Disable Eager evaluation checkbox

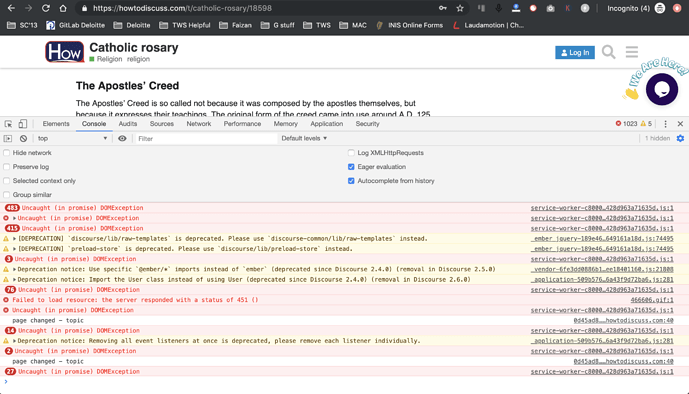tap(351, 167)
